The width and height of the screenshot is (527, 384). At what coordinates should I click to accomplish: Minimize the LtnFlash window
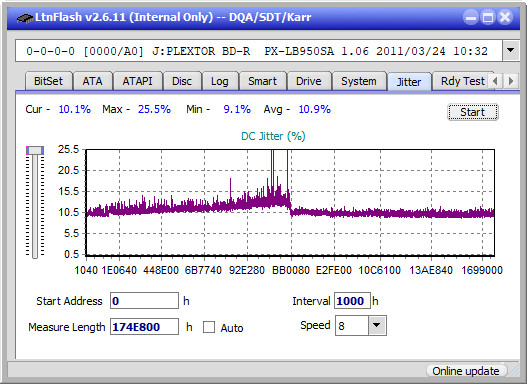pos(471,17)
